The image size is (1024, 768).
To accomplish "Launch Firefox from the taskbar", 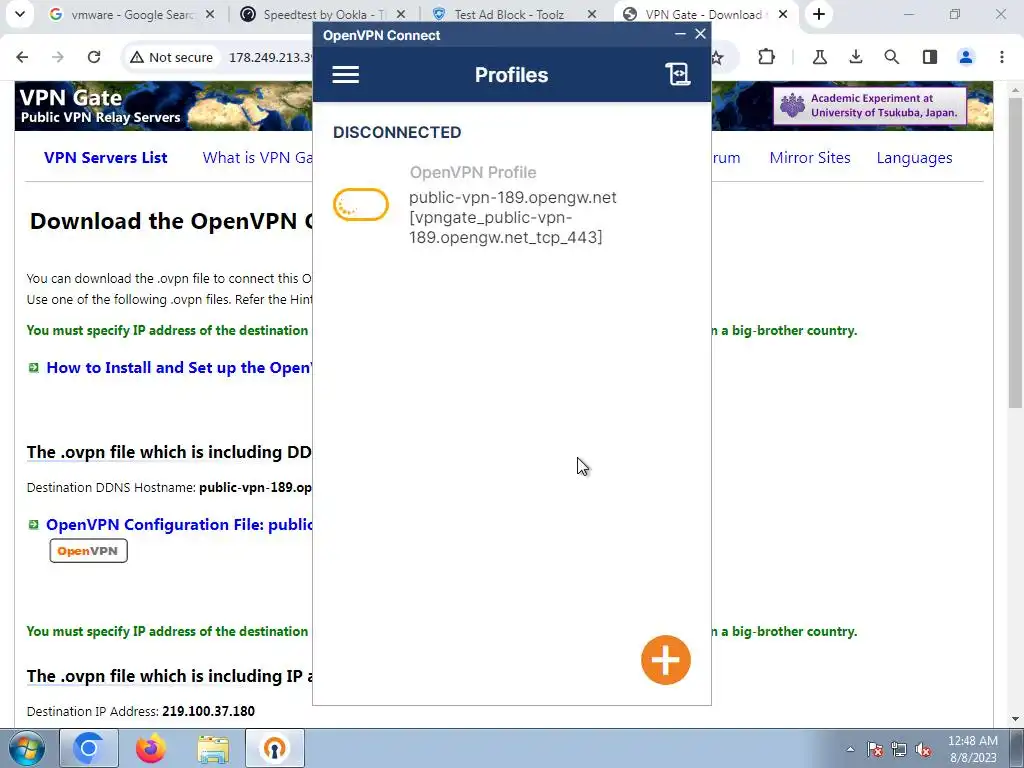I will pyautogui.click(x=151, y=748).
